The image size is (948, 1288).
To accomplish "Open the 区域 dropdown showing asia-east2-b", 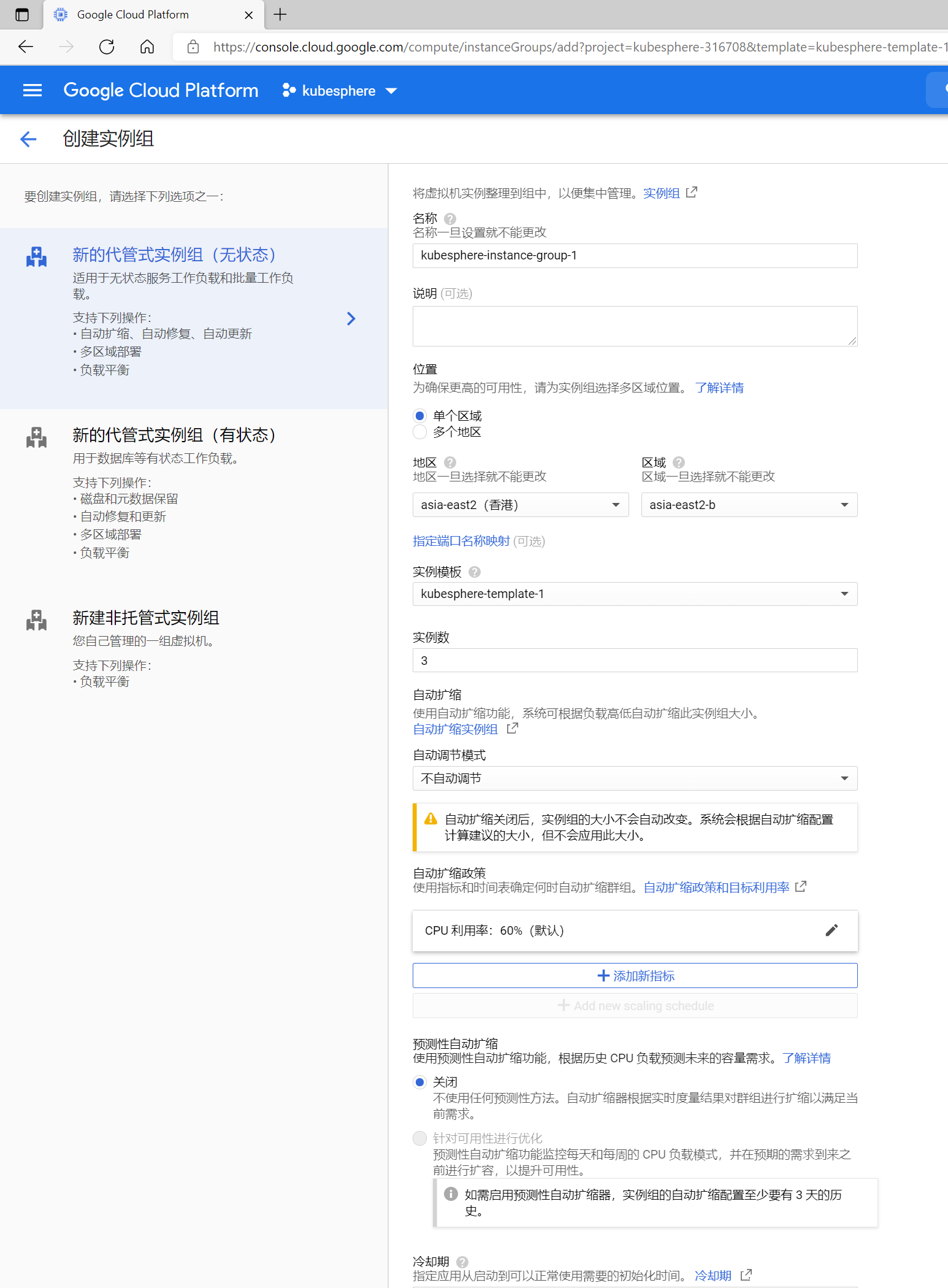I will click(749, 505).
